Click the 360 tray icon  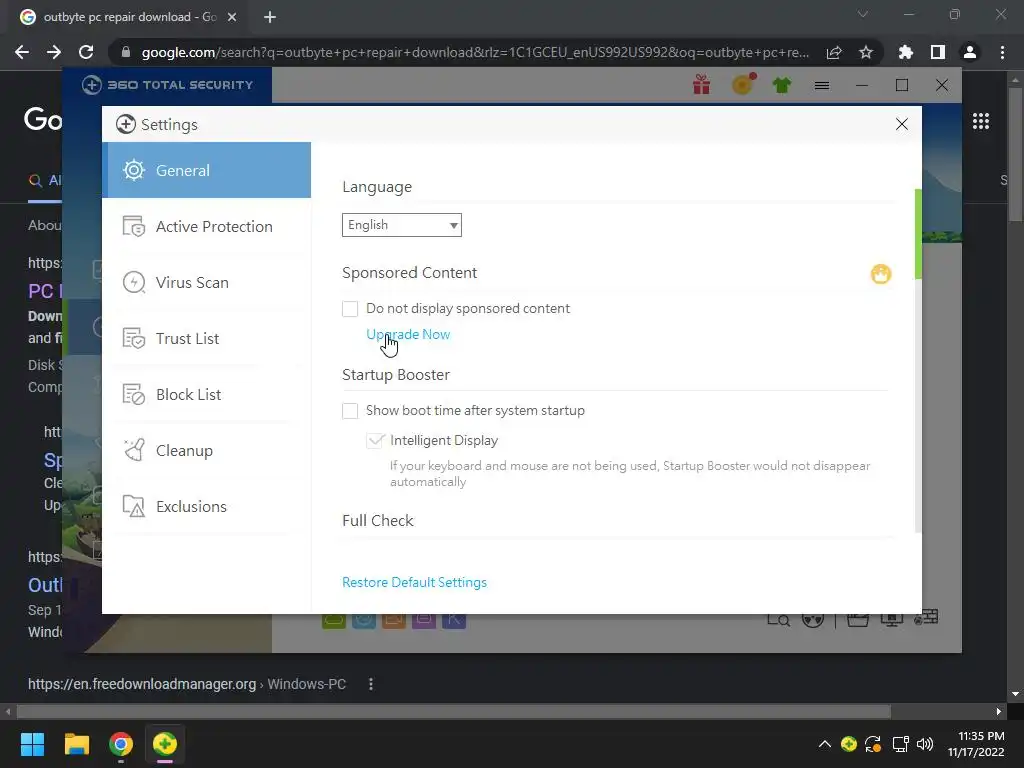click(x=849, y=744)
